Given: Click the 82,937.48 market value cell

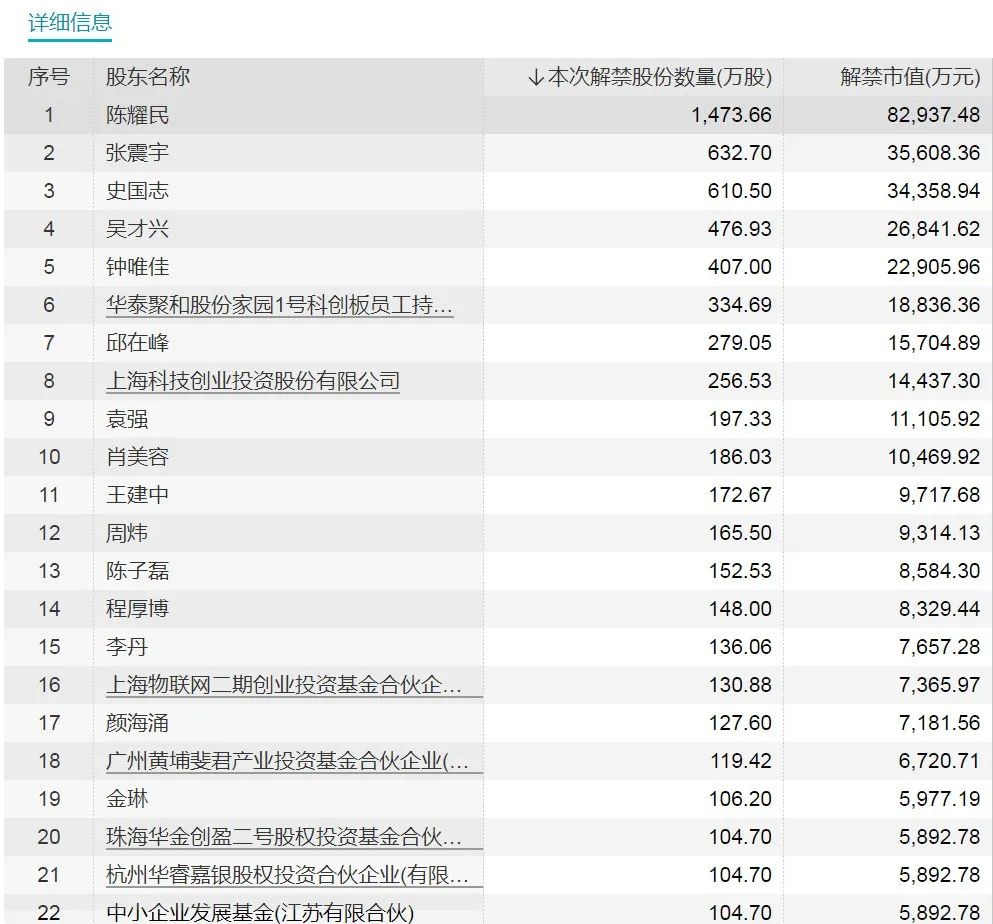Looking at the screenshot, I should 933,115.
